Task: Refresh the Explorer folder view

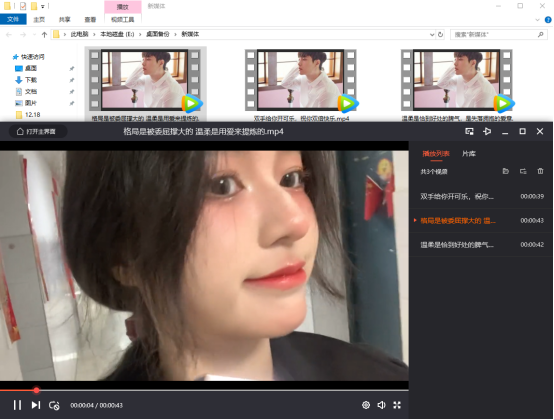Action: [440, 35]
